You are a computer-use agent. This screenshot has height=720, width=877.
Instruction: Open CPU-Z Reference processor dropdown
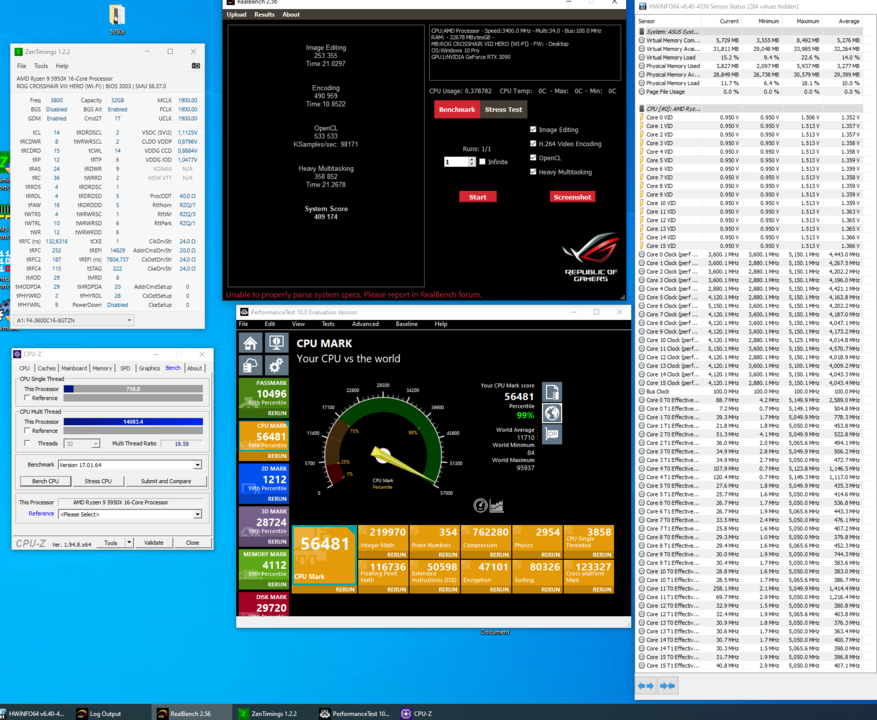[130, 514]
